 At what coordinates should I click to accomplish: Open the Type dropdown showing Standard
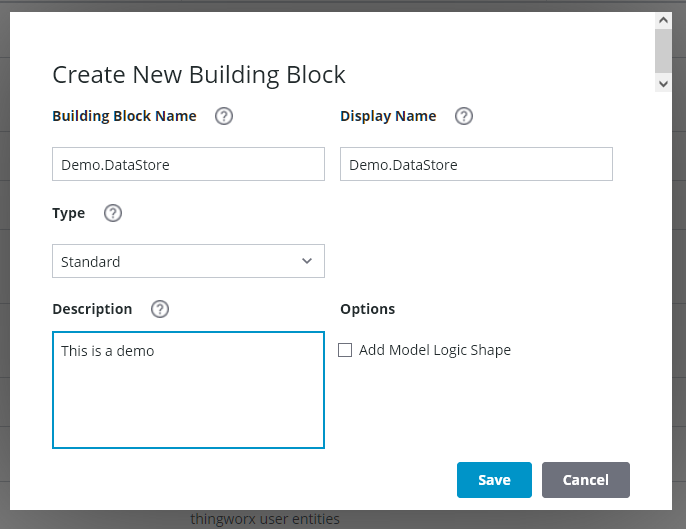point(180,261)
